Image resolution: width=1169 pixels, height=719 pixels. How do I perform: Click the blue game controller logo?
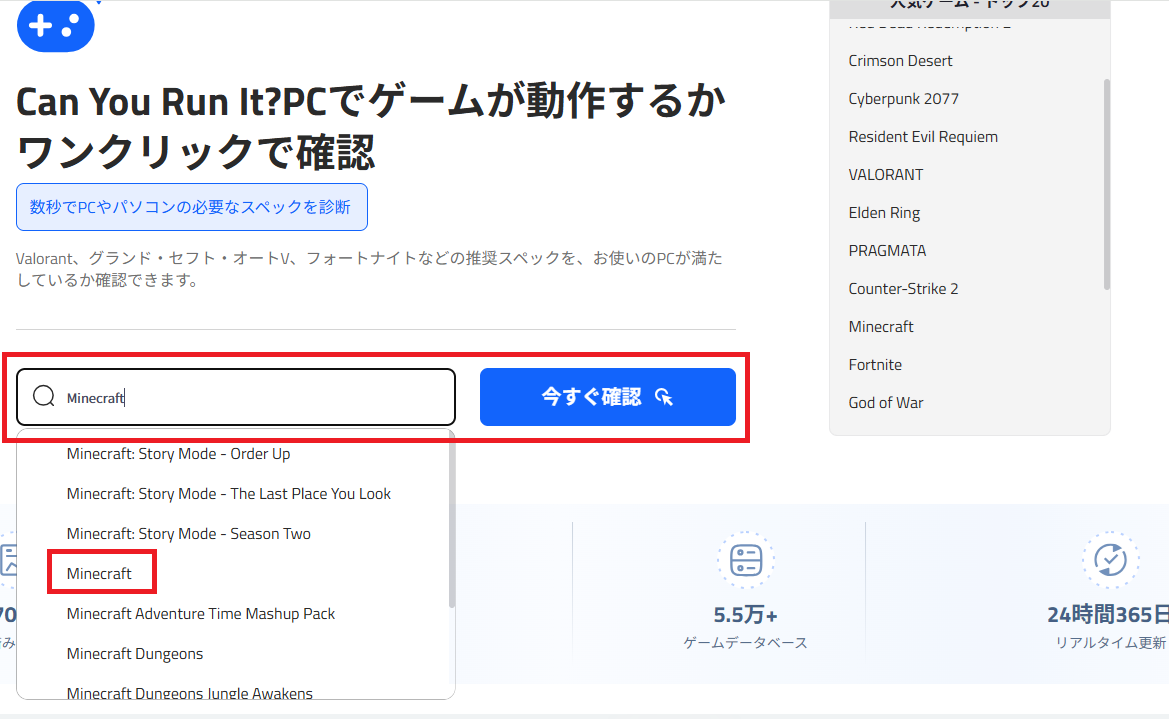(x=56, y=25)
